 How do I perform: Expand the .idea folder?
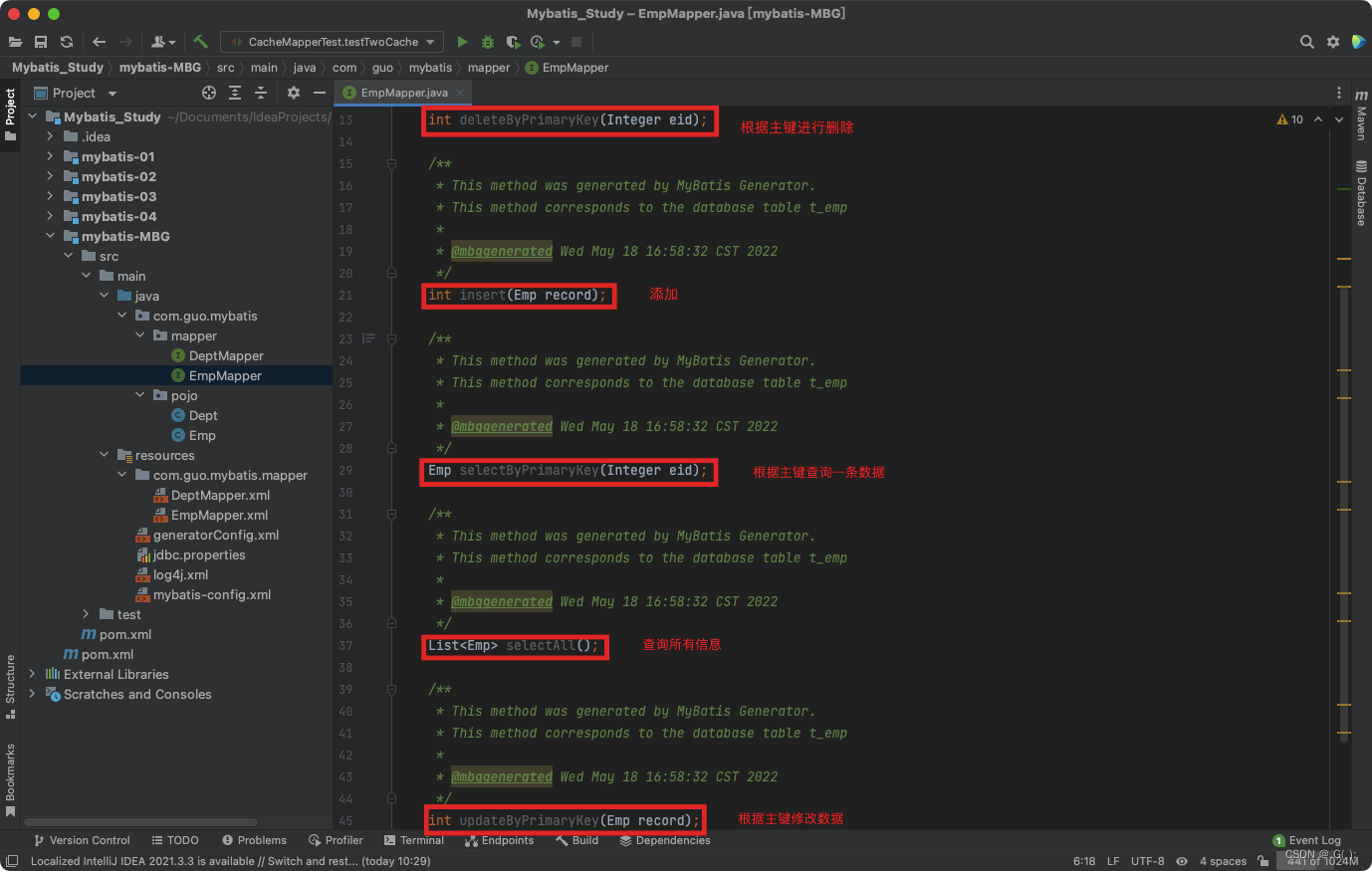point(50,136)
